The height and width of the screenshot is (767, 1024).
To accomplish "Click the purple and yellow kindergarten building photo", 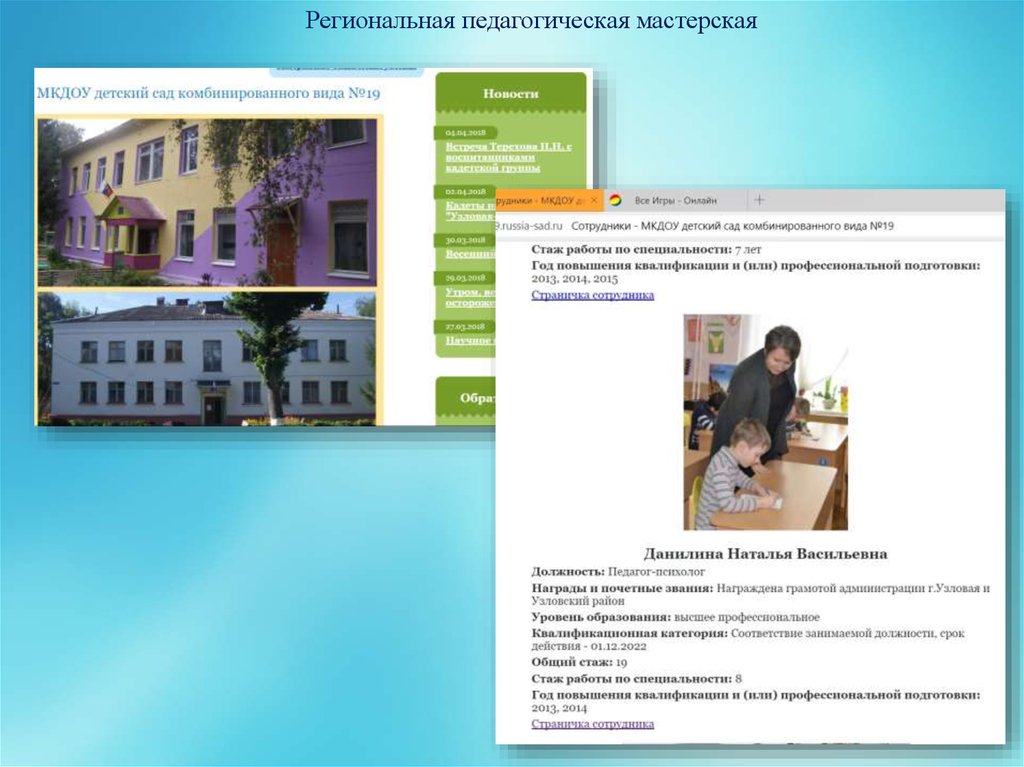I will [207, 202].
